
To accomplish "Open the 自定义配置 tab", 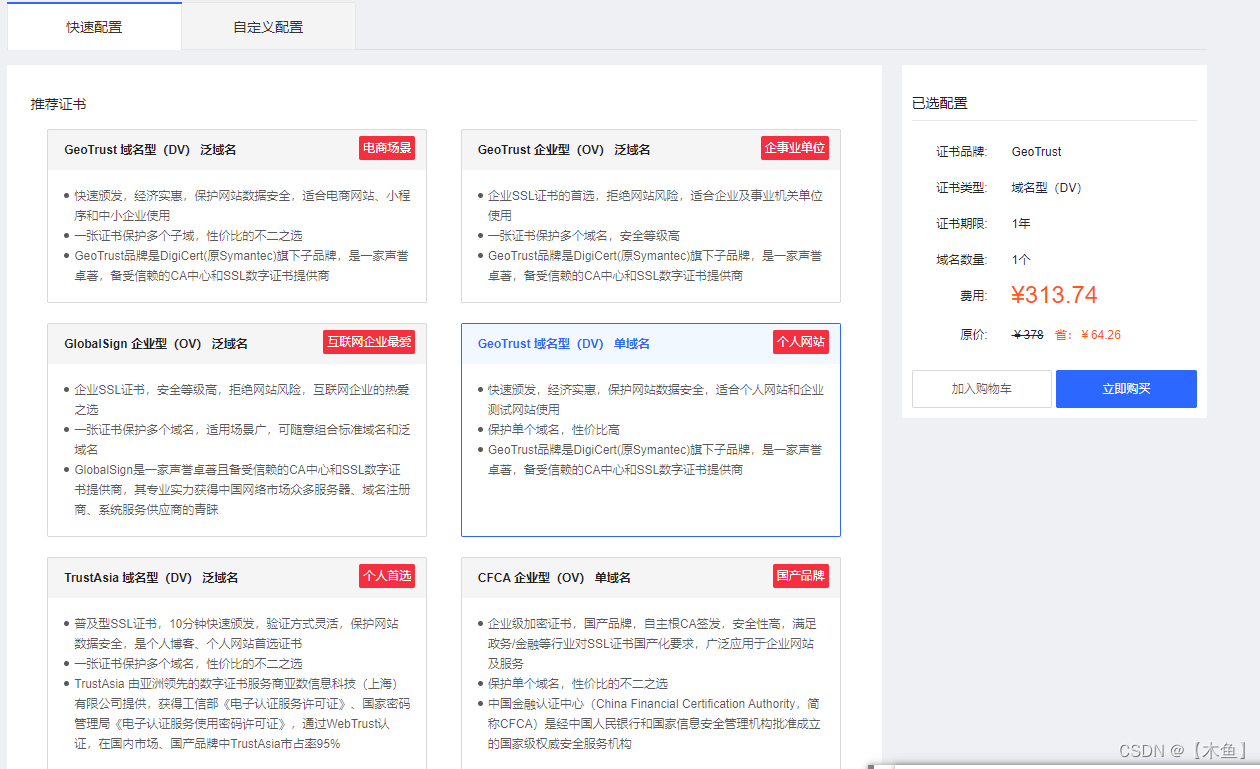I will [268, 27].
